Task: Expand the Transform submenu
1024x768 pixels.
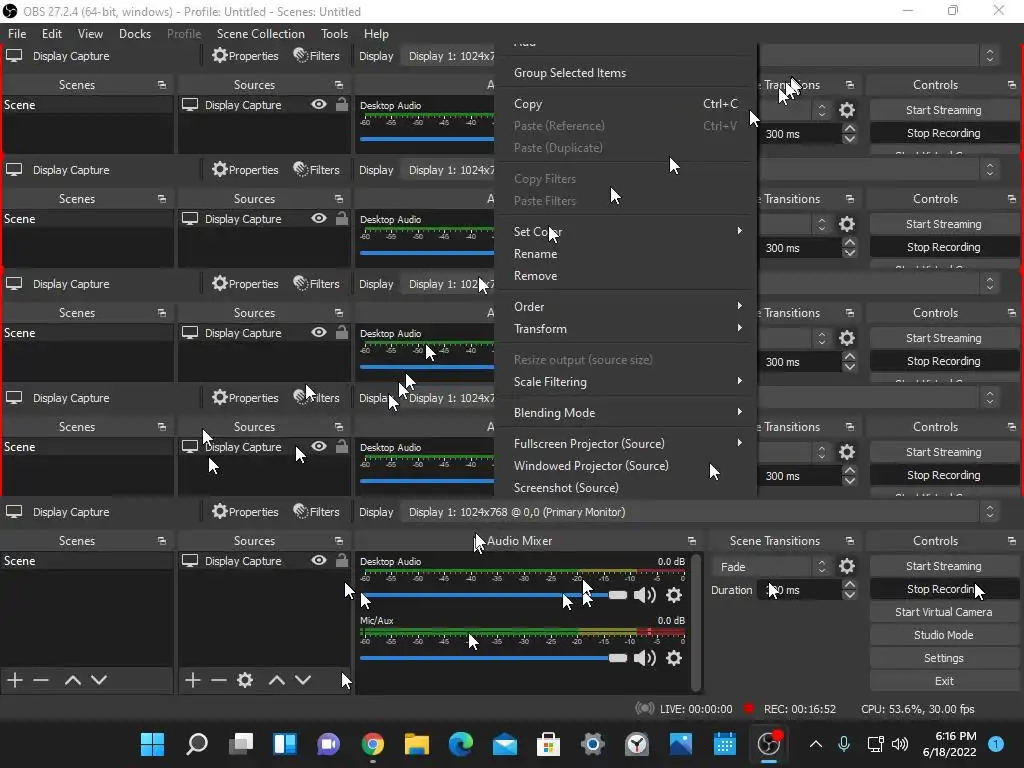Action: 626,328
